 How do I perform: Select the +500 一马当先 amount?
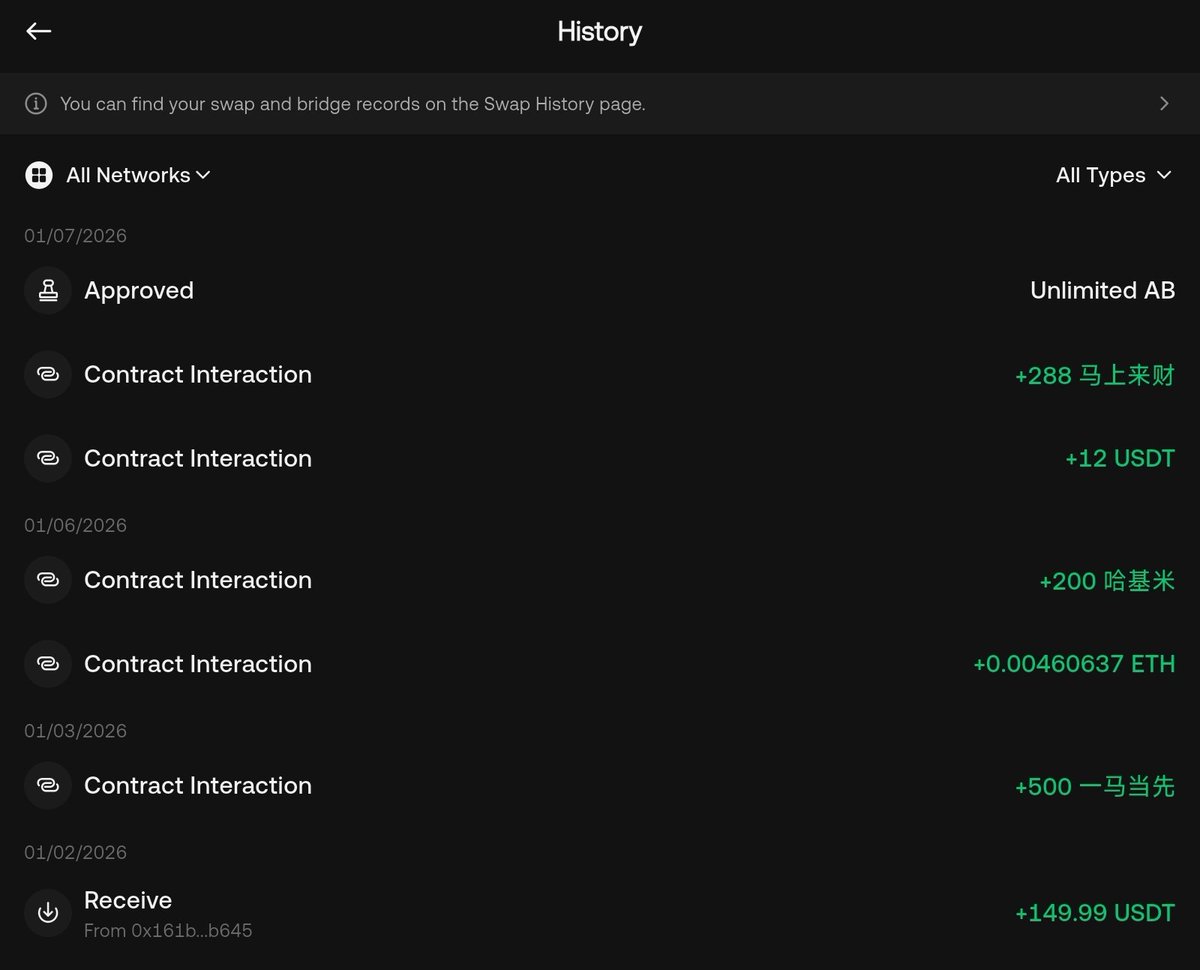(1094, 787)
